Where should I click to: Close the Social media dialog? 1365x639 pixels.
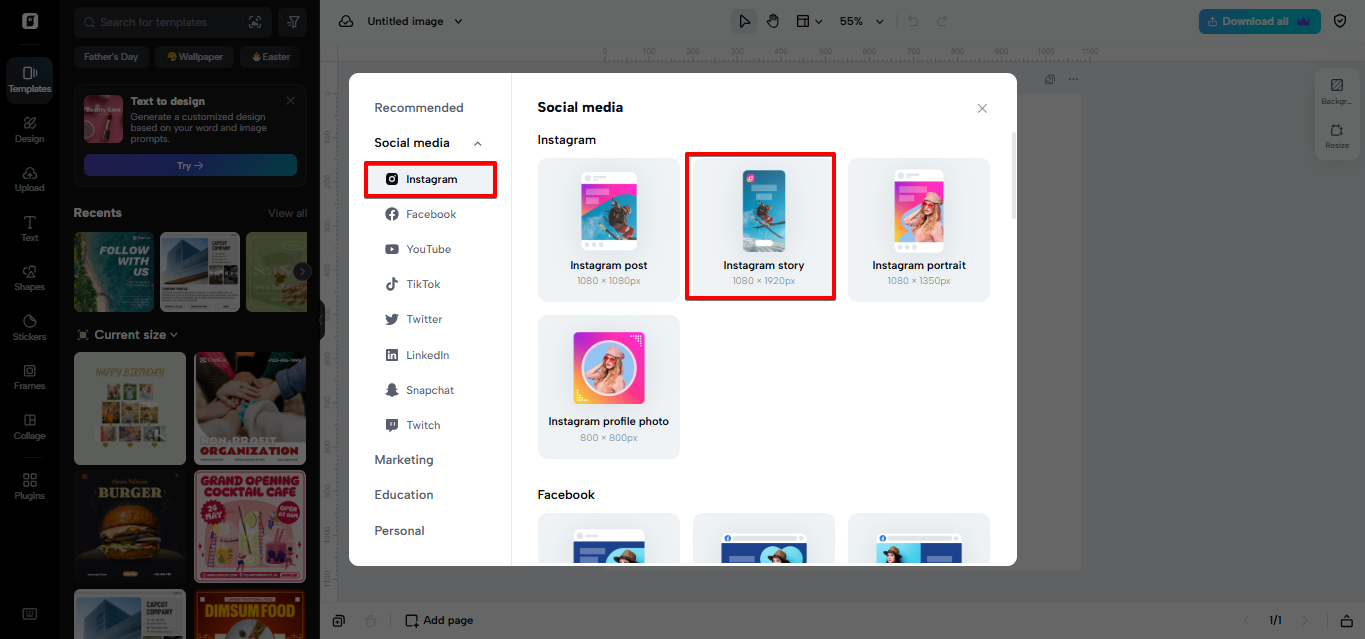point(982,108)
